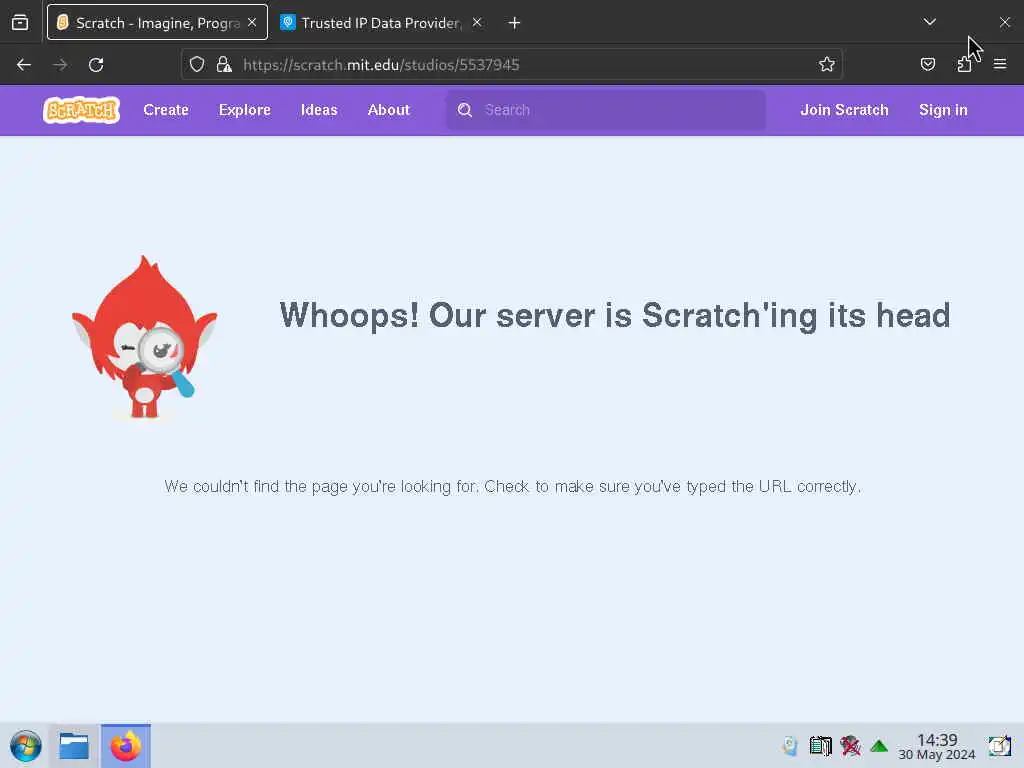
Task: Open the clock showing 14:39
Action: 936,746
